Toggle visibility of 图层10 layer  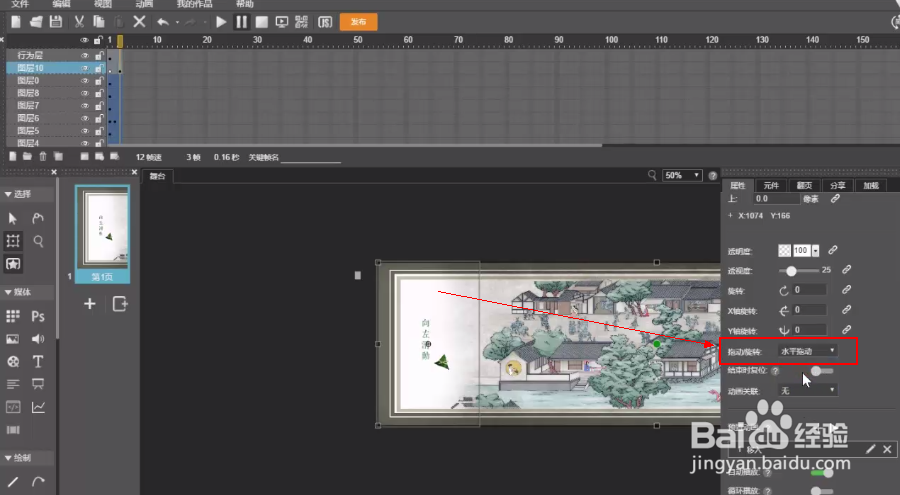click(85, 68)
